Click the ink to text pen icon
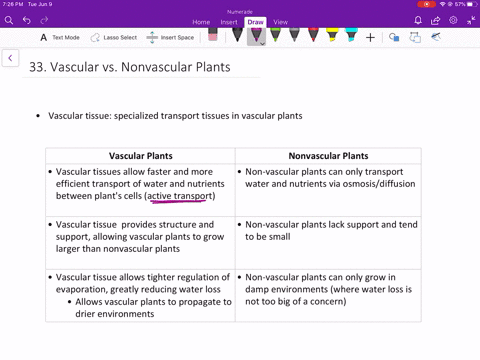 [436, 36]
